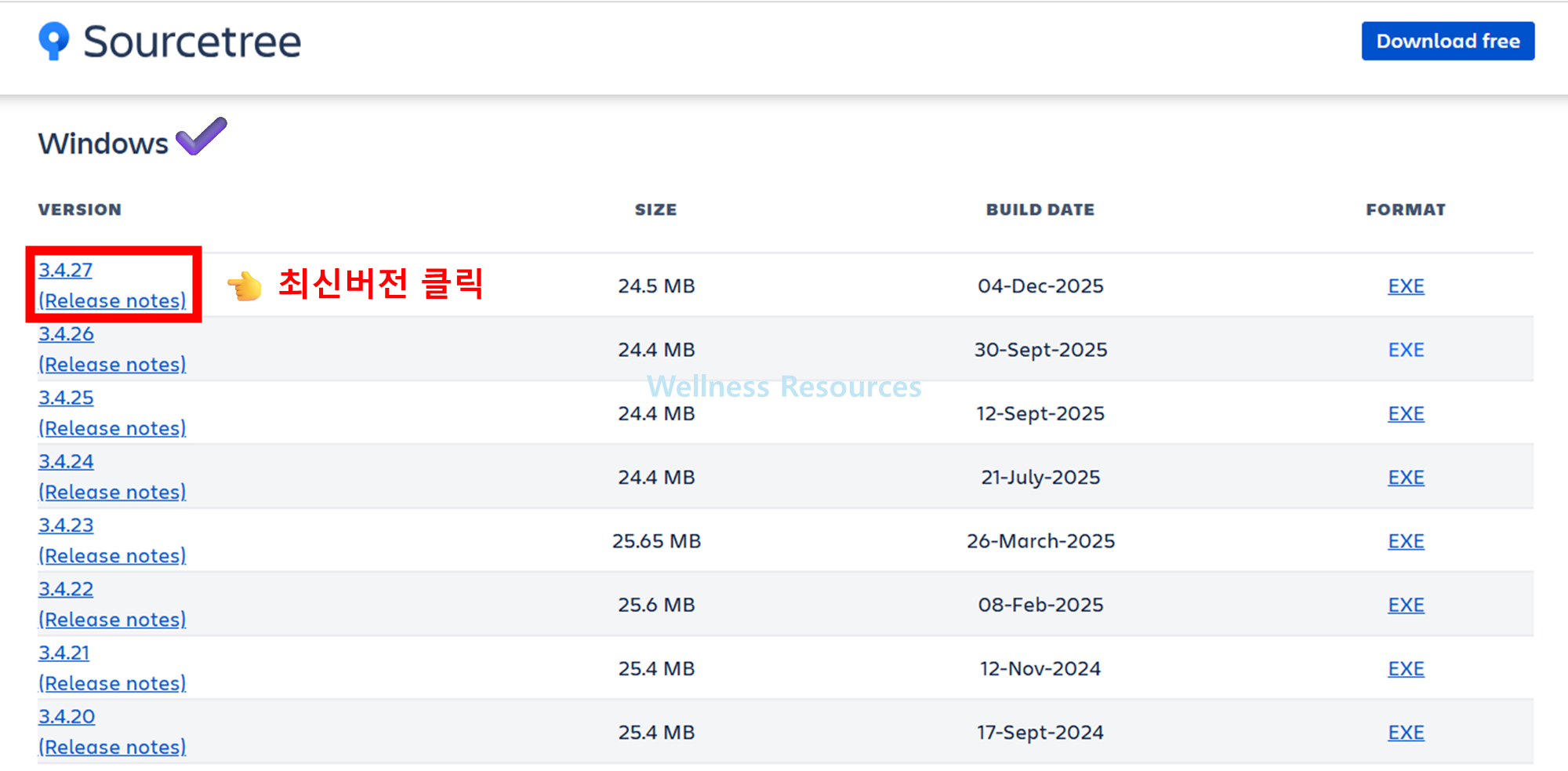This screenshot has height=771, width=1568.
Task: Download EXE for version 3.4.26
Action: click(1406, 350)
